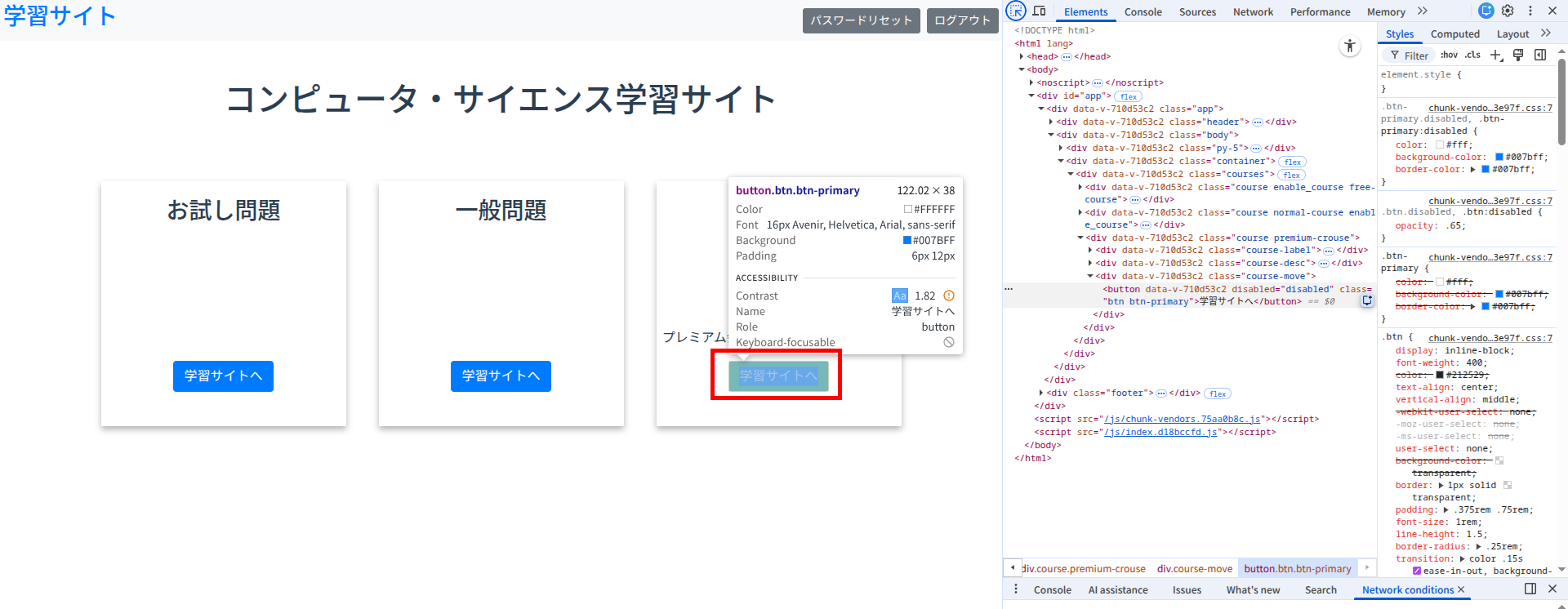The height and width of the screenshot is (609, 1568).
Task: Click the styles Filter input field
Action: click(1416, 56)
